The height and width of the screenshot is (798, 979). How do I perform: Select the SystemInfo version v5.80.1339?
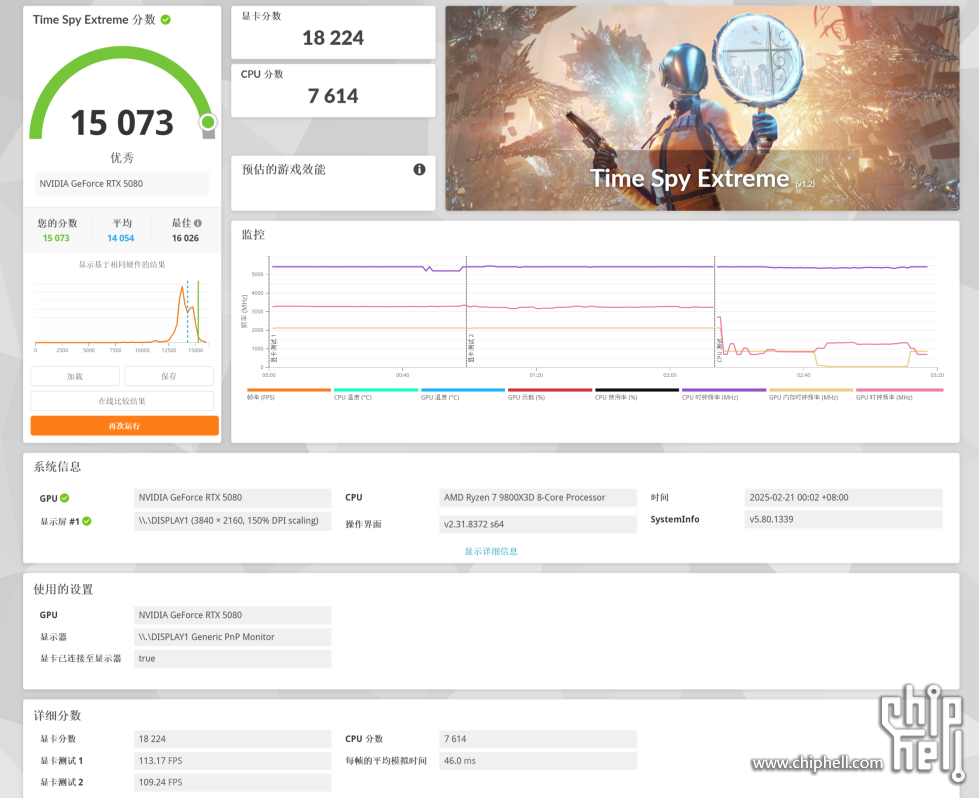(843, 520)
